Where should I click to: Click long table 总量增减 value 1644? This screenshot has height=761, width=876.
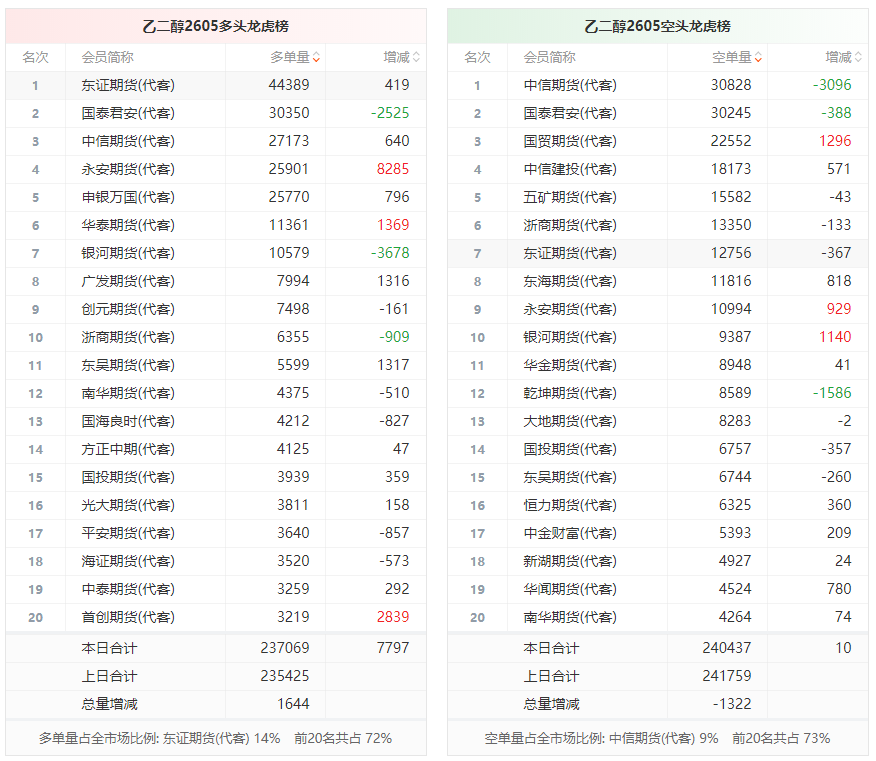pyautogui.click(x=293, y=703)
